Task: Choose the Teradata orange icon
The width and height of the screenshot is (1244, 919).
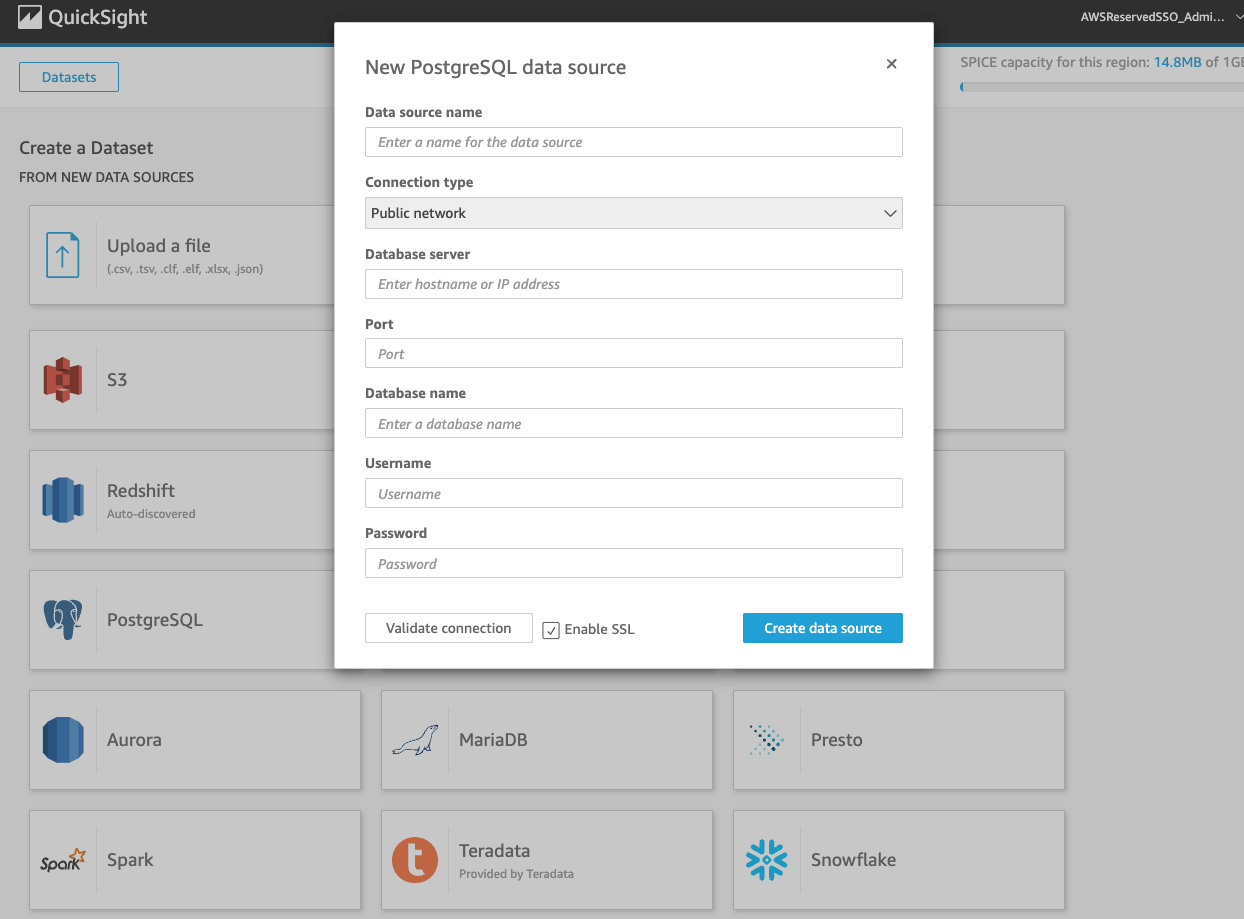Action: (414, 860)
